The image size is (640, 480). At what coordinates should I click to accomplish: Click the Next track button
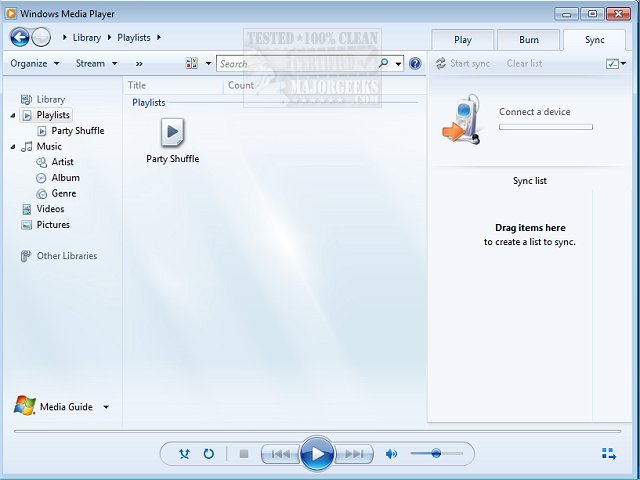(354, 453)
